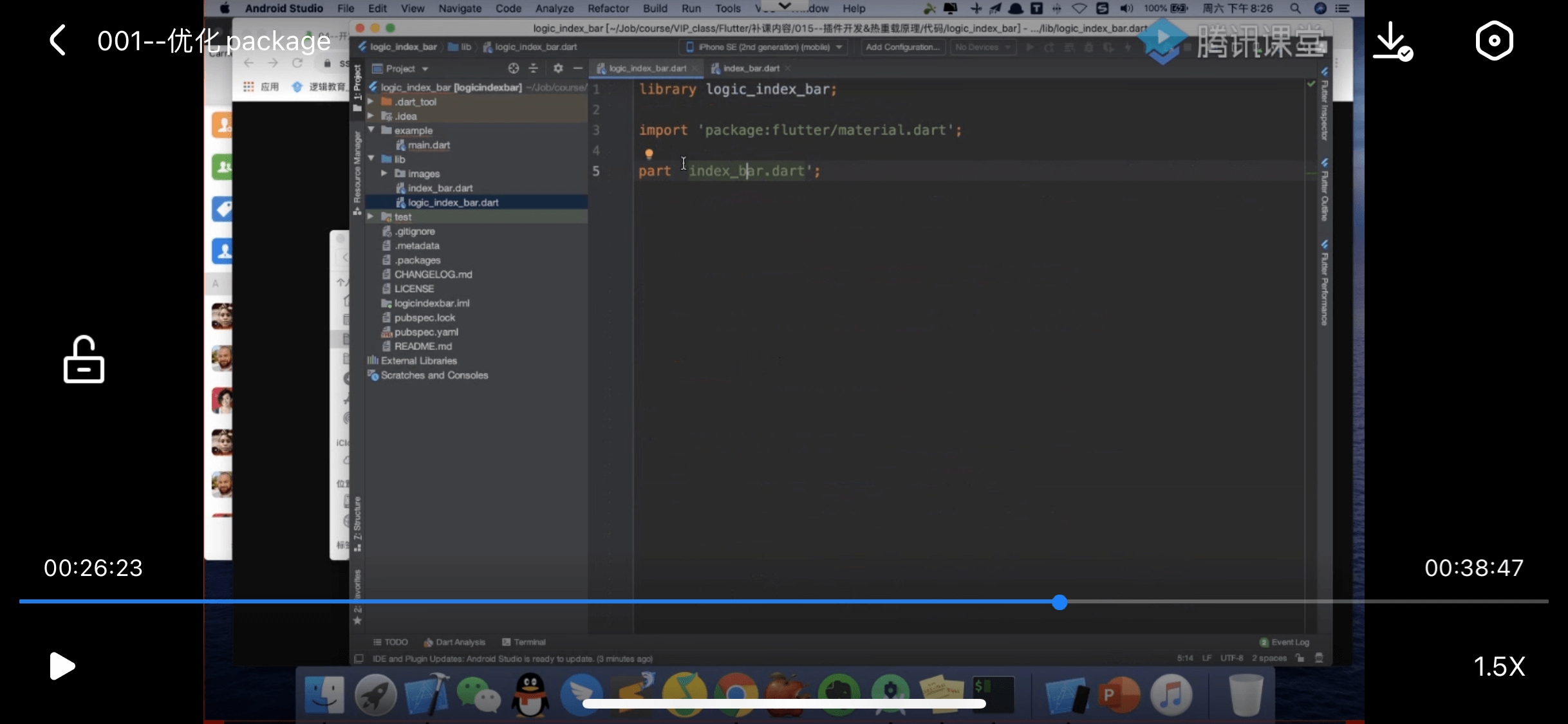Click the Add Configuration button
The width and height of the screenshot is (1568, 724).
pyautogui.click(x=902, y=47)
